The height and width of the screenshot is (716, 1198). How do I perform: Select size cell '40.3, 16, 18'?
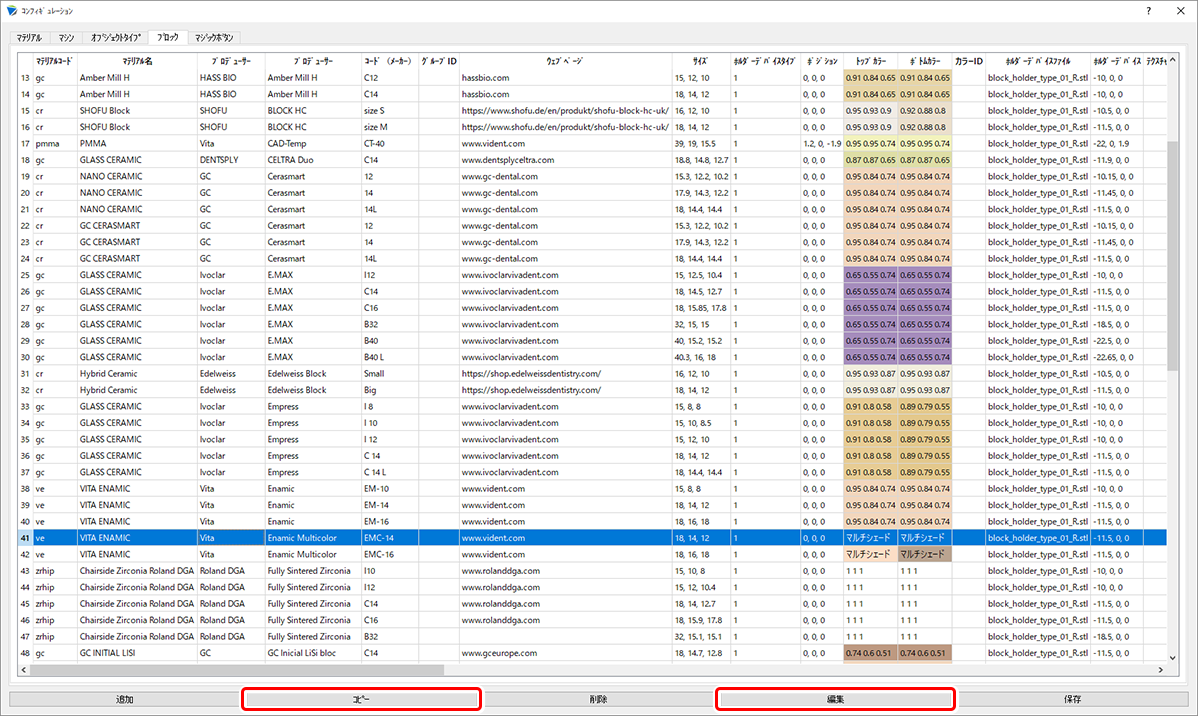point(701,358)
